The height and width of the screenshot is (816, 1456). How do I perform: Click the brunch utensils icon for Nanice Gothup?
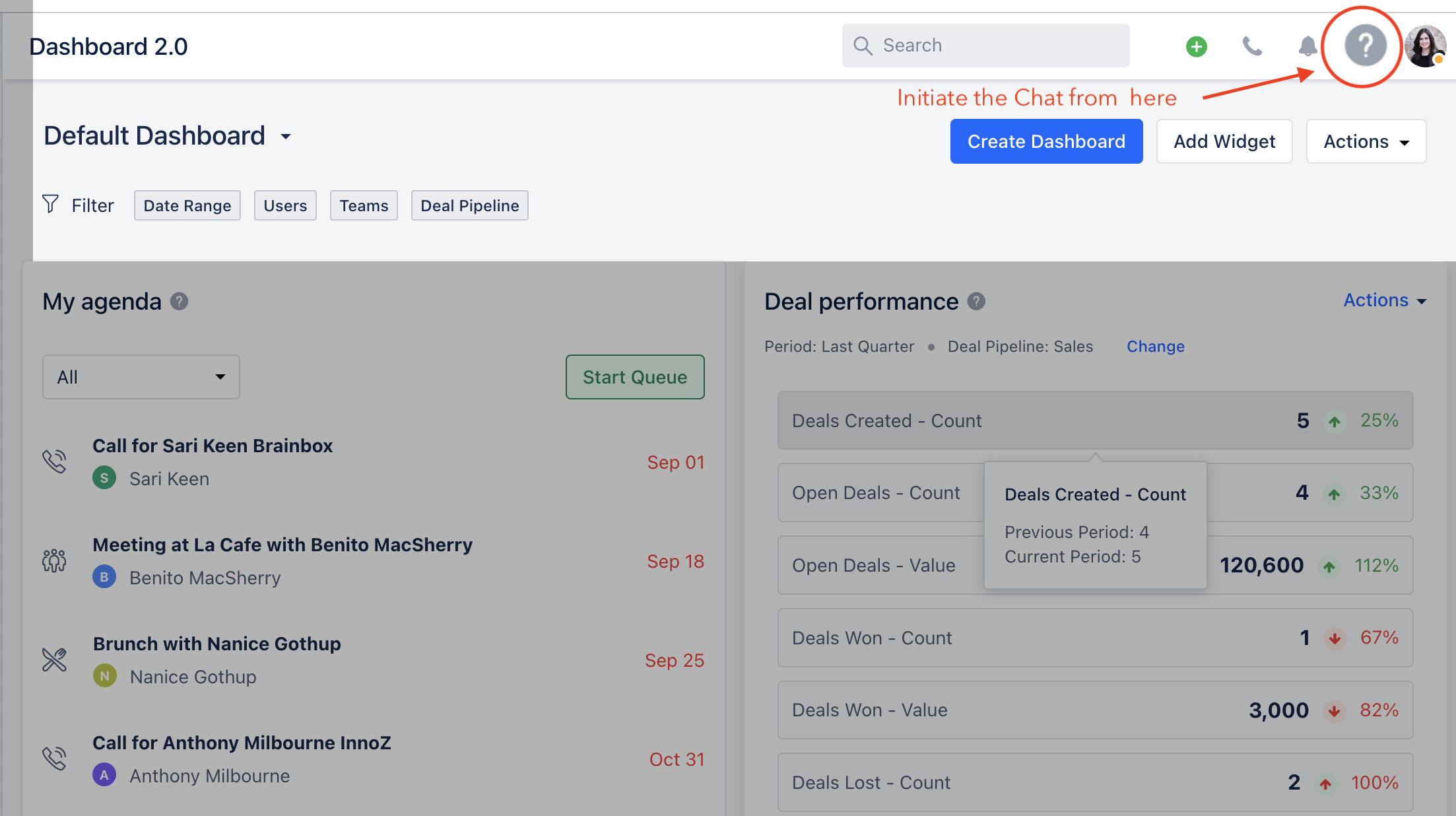click(55, 660)
